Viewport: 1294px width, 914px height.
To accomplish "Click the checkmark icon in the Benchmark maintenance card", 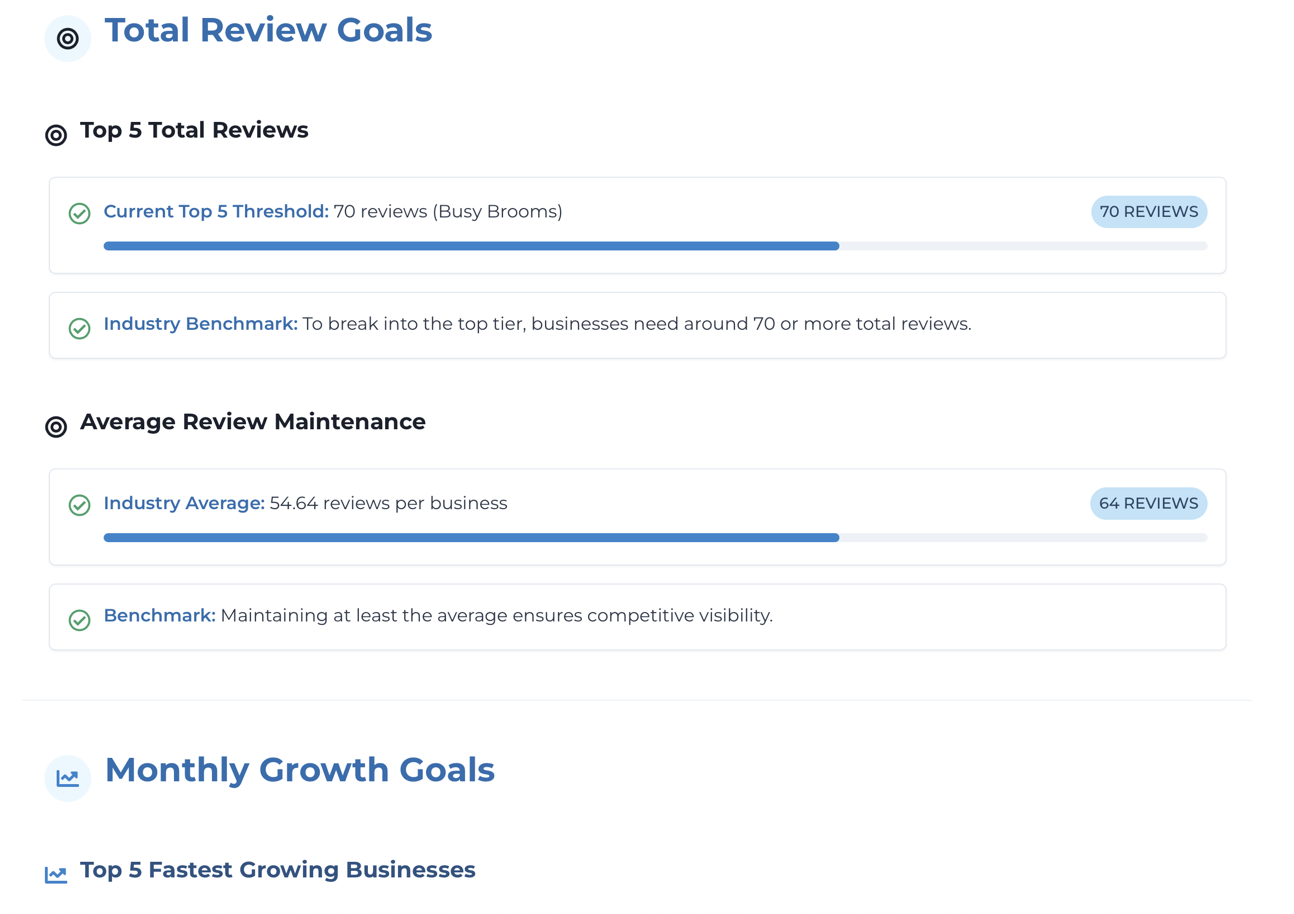I will 79,620.
